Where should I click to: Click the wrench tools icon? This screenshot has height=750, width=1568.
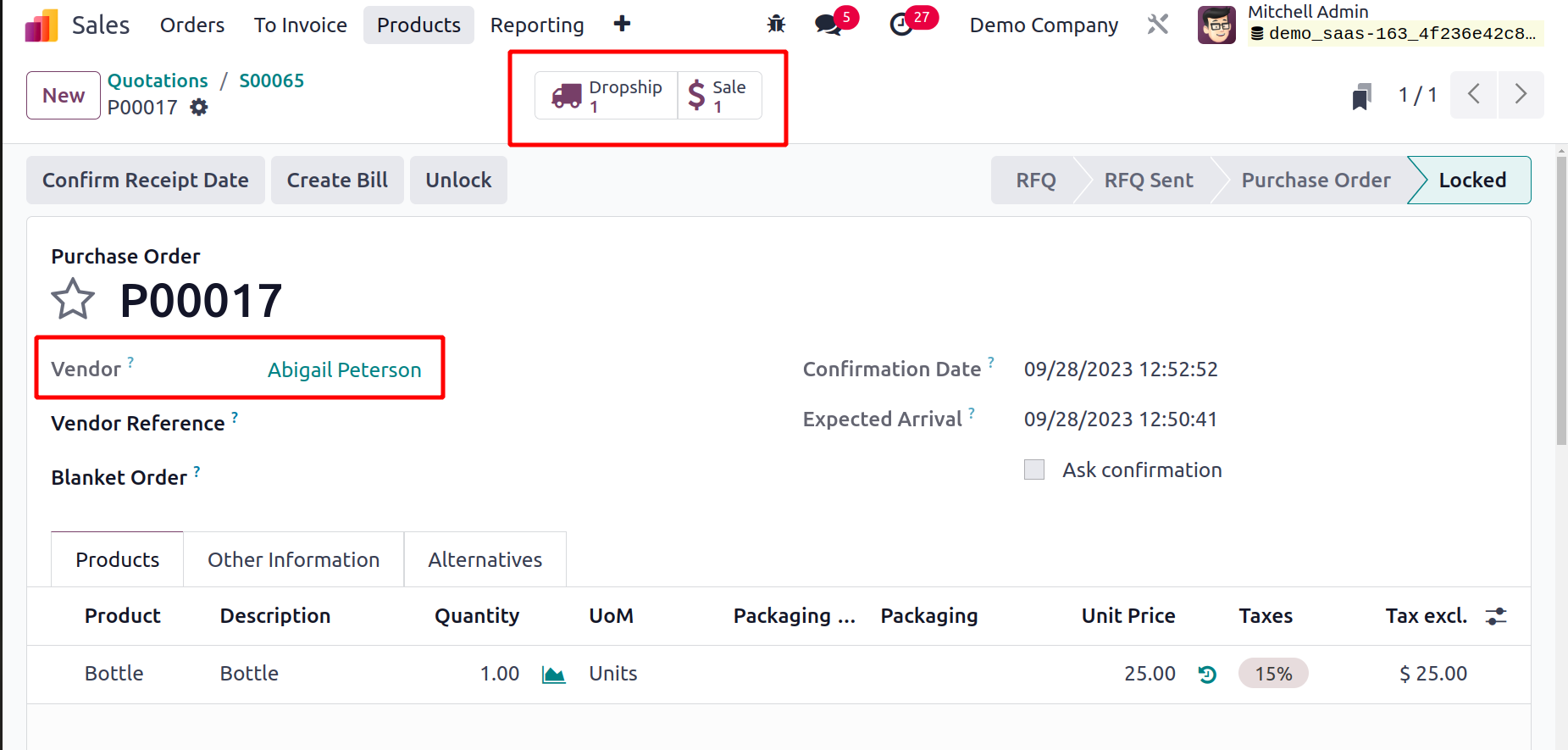[1158, 25]
